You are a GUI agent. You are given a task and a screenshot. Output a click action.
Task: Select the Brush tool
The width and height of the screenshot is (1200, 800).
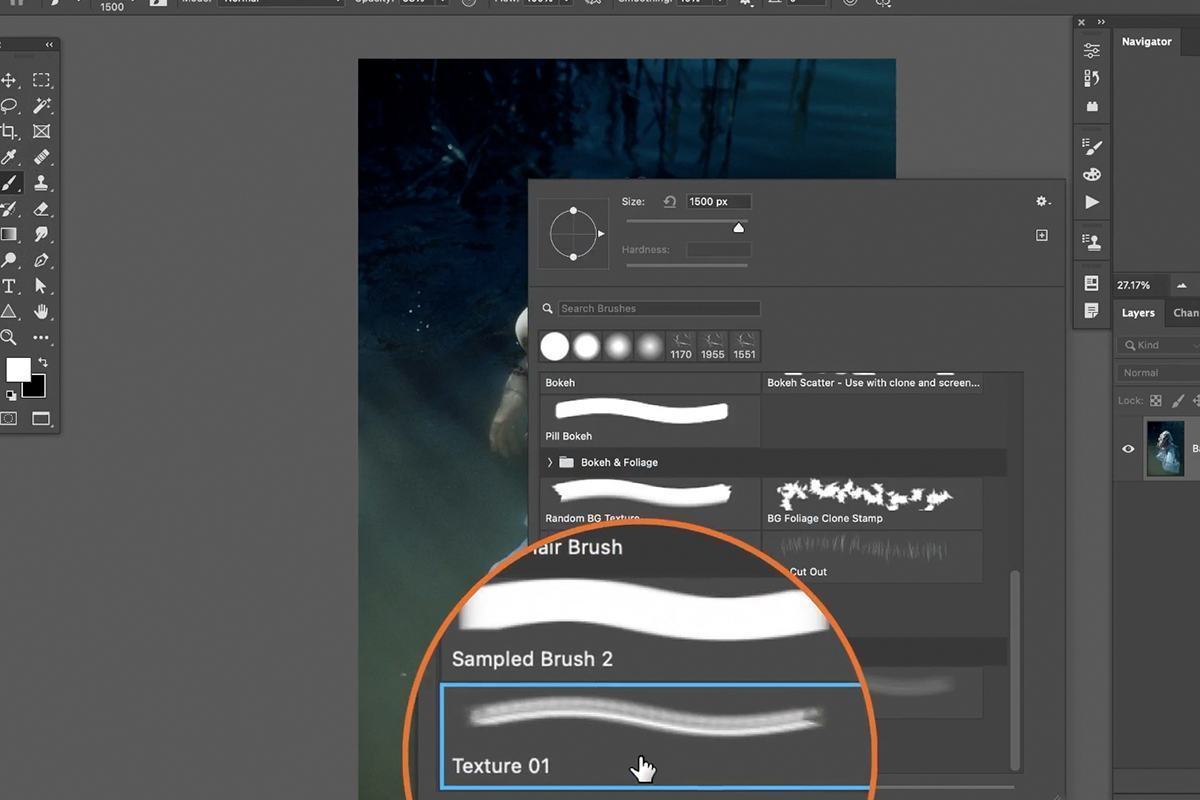[x=9, y=184]
